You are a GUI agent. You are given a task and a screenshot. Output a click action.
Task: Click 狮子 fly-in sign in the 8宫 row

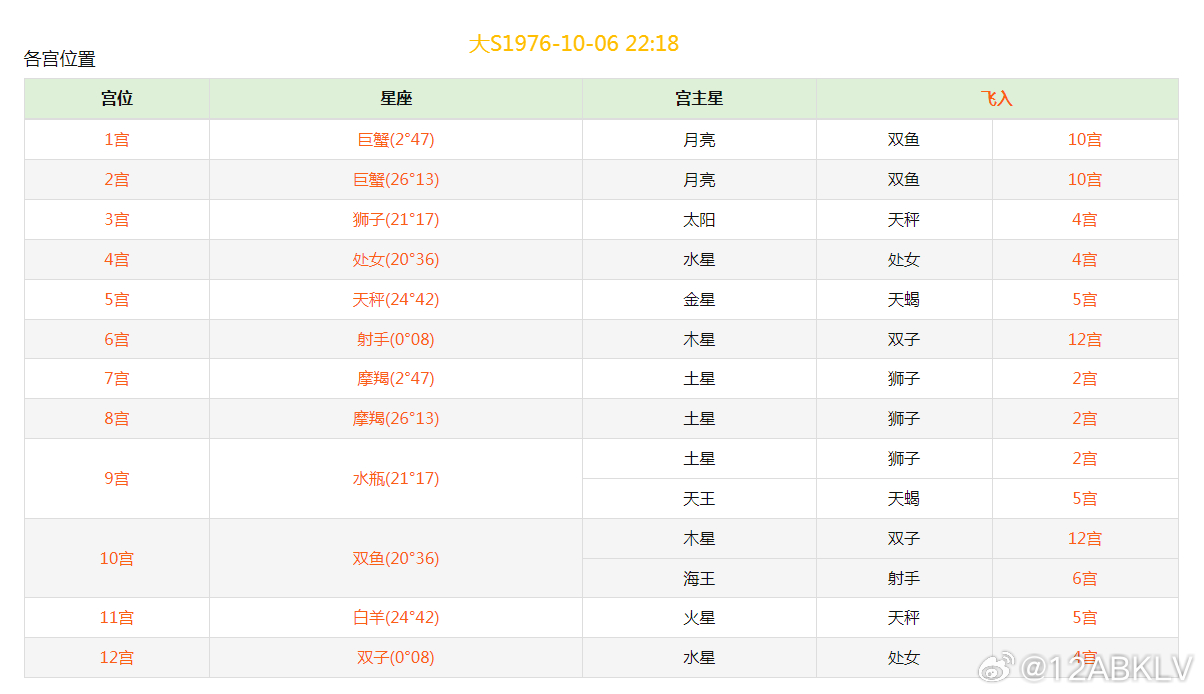904,419
